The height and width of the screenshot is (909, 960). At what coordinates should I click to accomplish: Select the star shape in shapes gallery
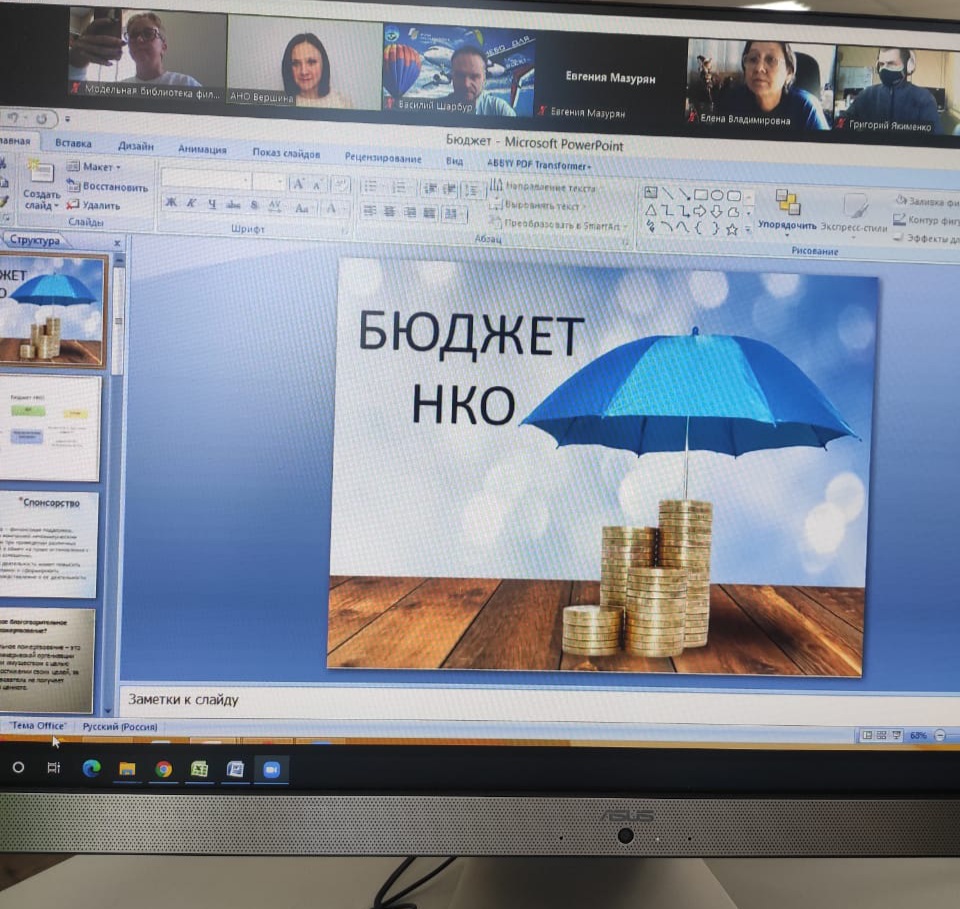(732, 229)
